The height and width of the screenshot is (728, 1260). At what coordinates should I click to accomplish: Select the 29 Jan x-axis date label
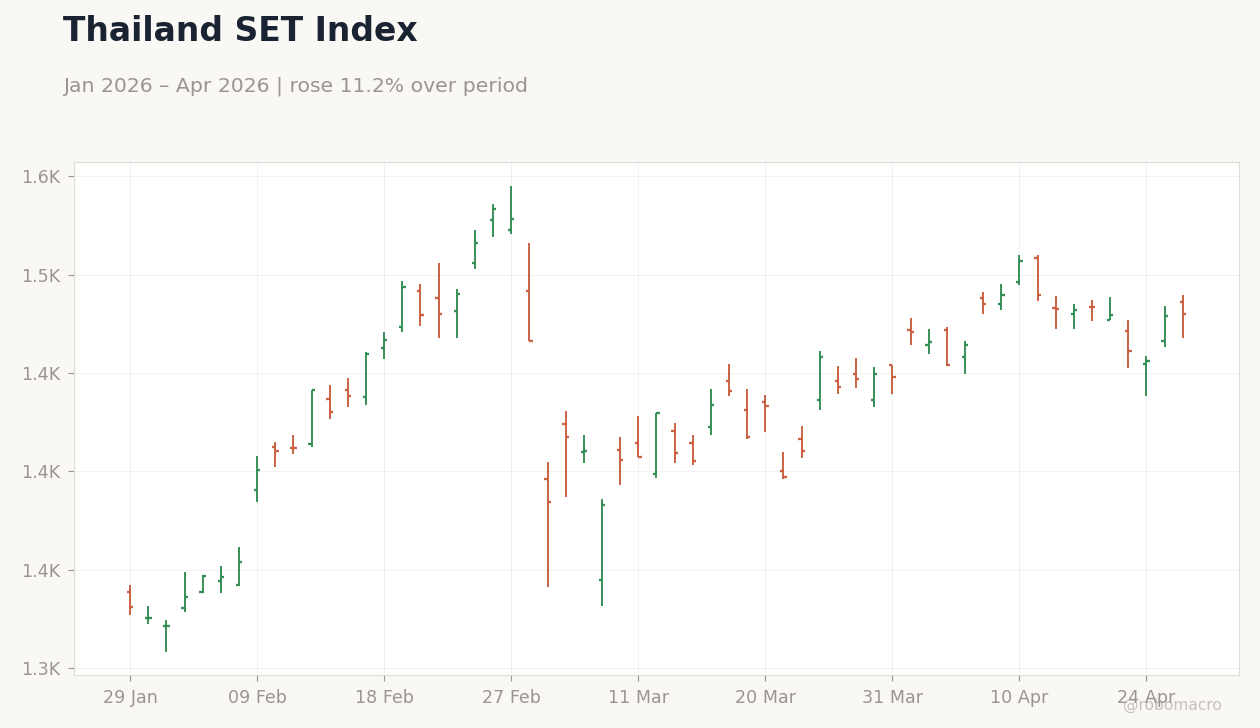[130, 698]
